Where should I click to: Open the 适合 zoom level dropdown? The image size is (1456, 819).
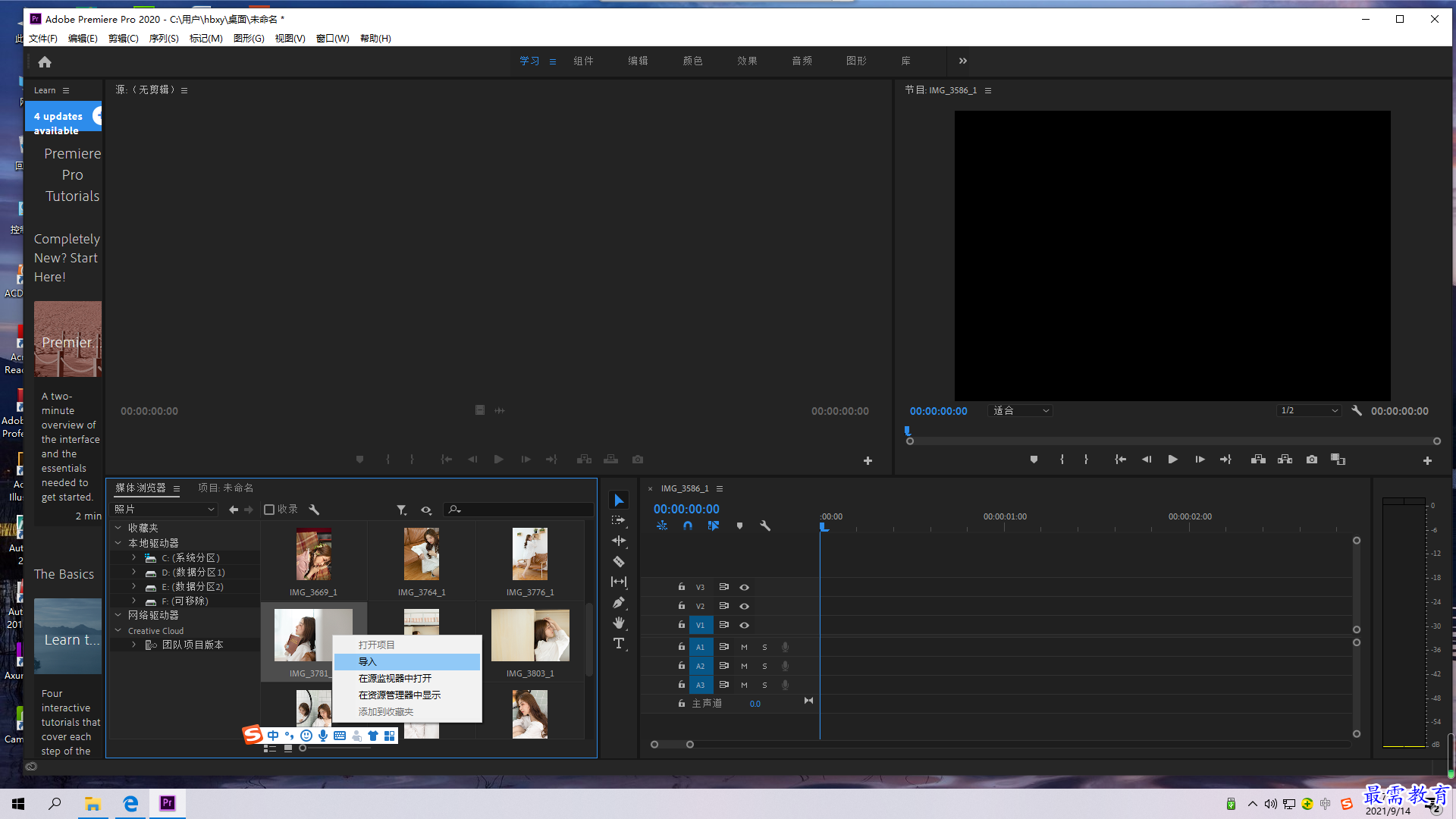tap(1021, 410)
